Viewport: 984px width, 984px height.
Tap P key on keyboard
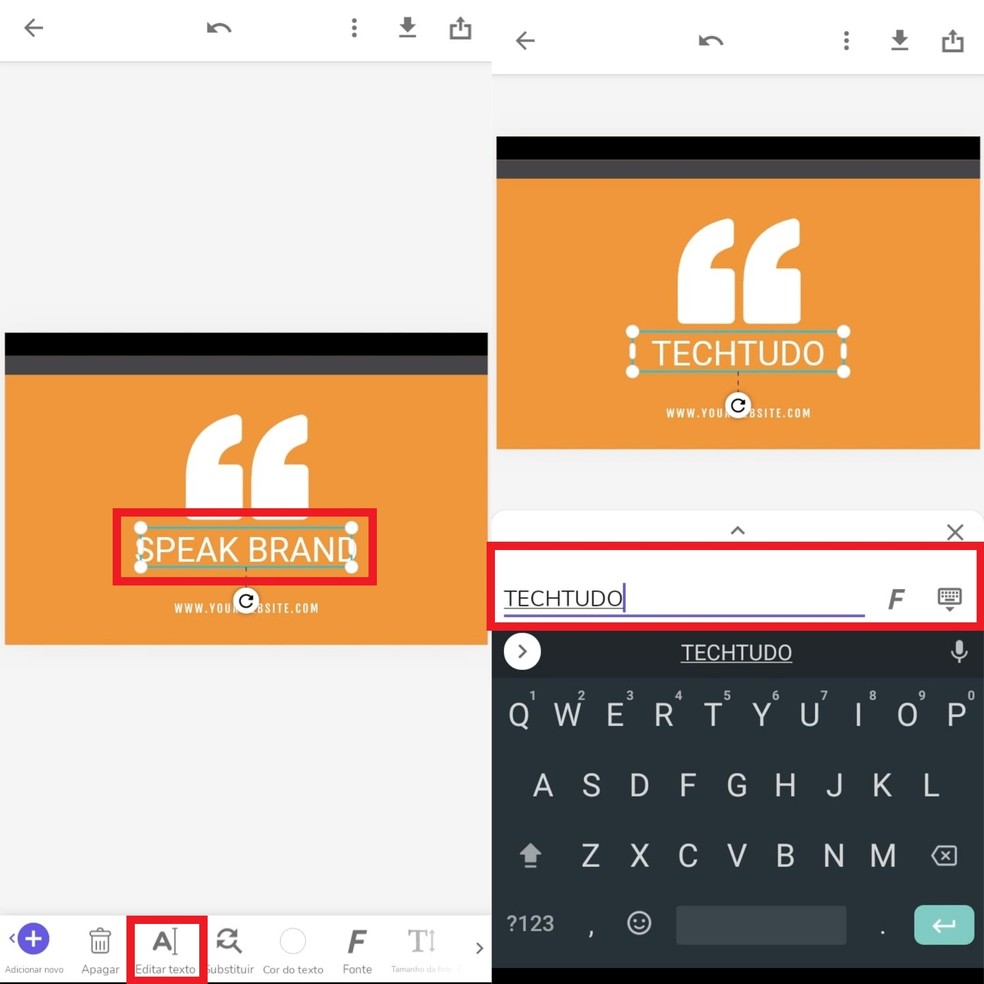click(956, 714)
